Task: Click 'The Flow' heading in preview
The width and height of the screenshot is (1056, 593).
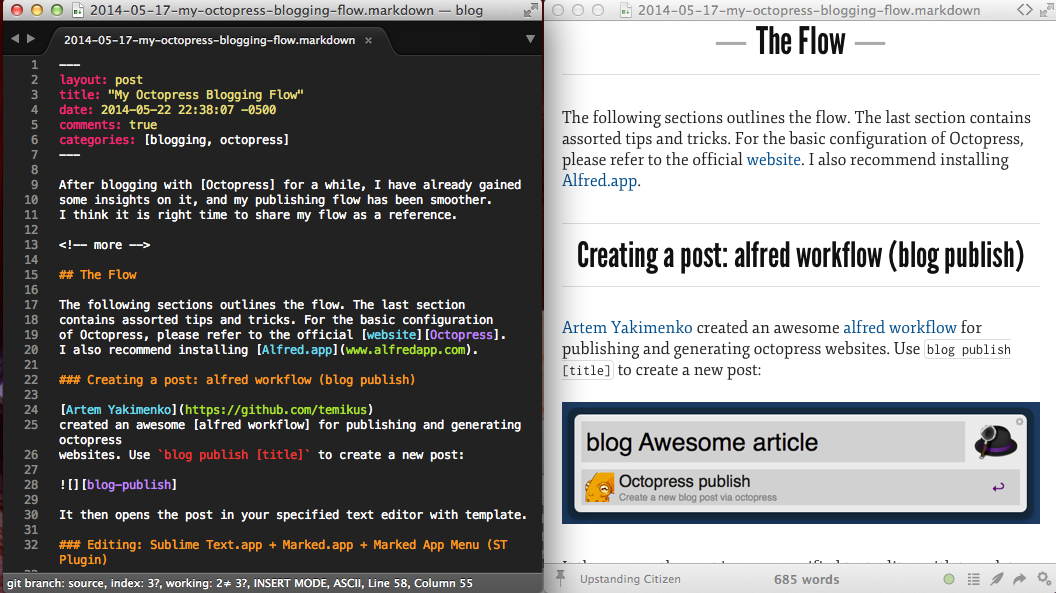Action: coord(800,41)
